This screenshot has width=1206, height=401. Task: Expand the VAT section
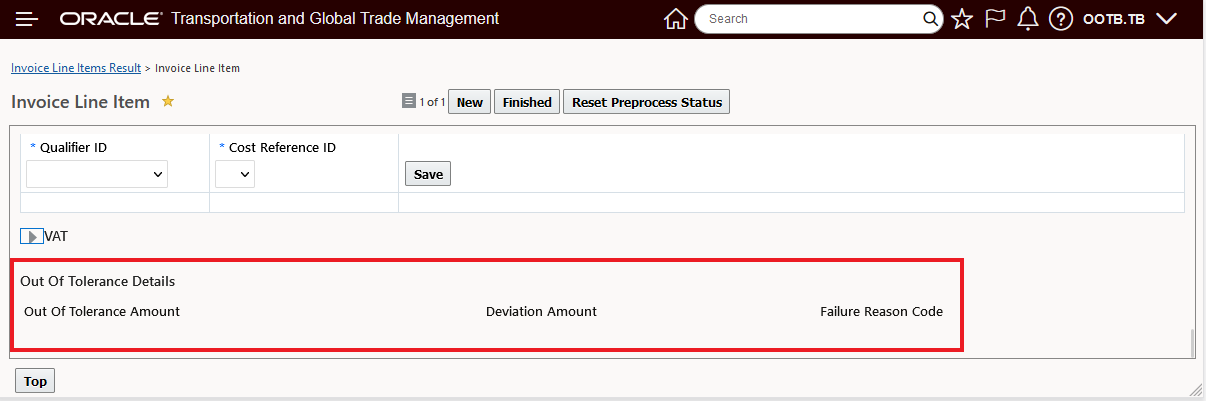(31, 237)
